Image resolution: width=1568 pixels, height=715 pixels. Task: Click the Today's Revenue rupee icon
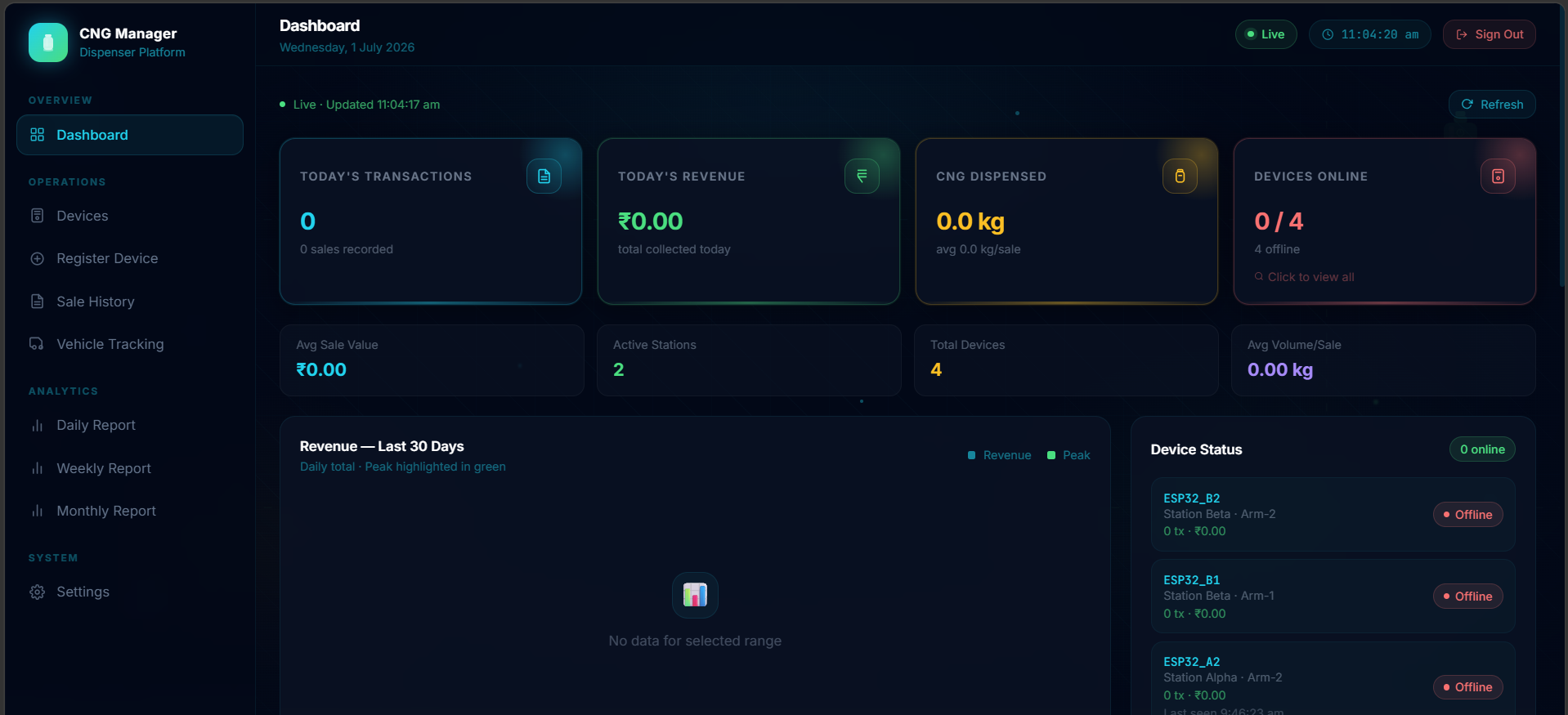[x=862, y=177]
